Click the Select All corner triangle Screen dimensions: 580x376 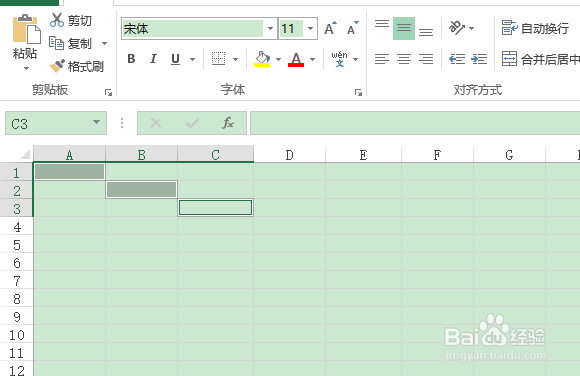click(x=25, y=154)
